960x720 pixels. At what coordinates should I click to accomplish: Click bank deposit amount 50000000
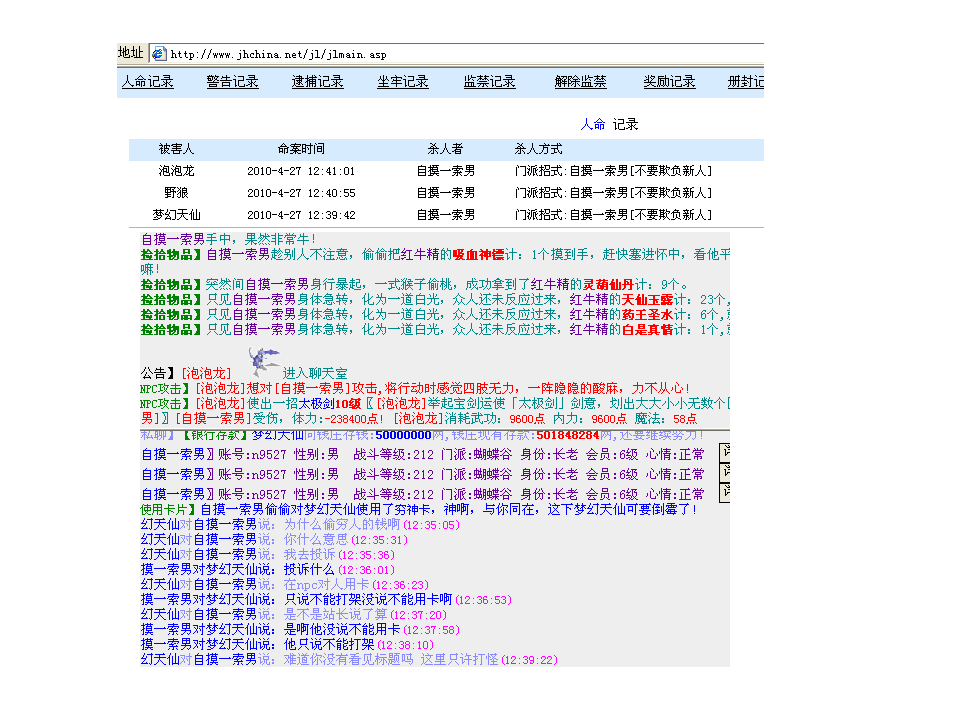tap(403, 435)
